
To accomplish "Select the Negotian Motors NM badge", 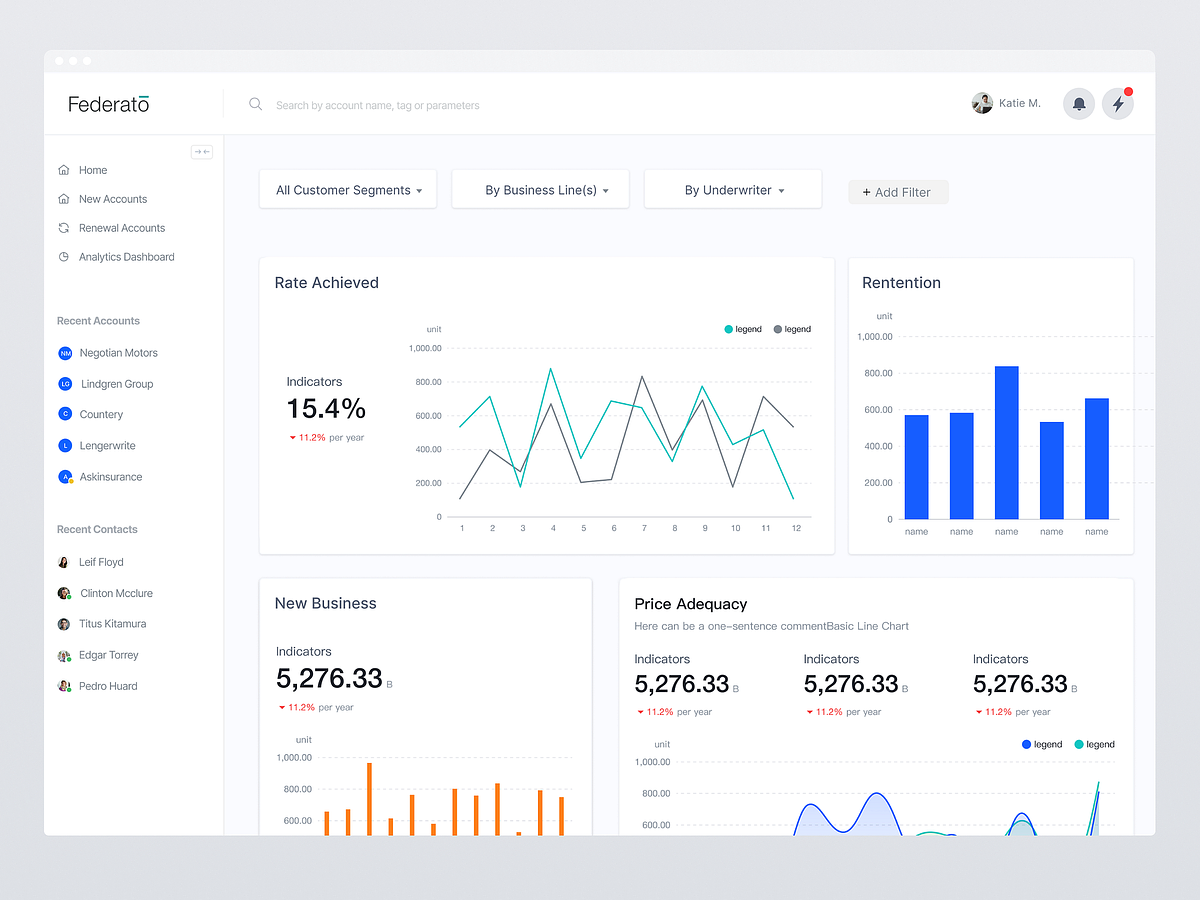I will click(x=65, y=353).
